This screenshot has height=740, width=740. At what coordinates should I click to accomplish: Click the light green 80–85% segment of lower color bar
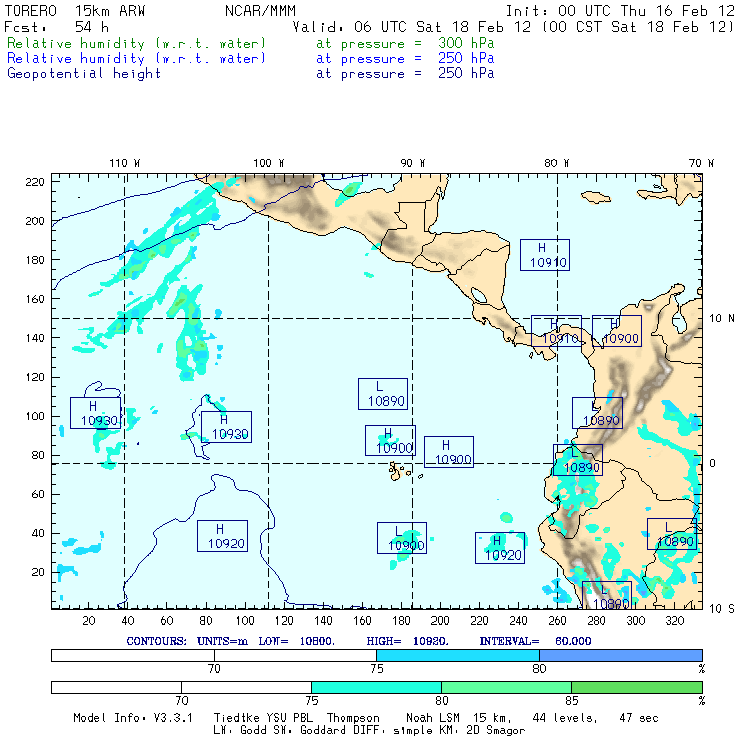click(x=506, y=687)
